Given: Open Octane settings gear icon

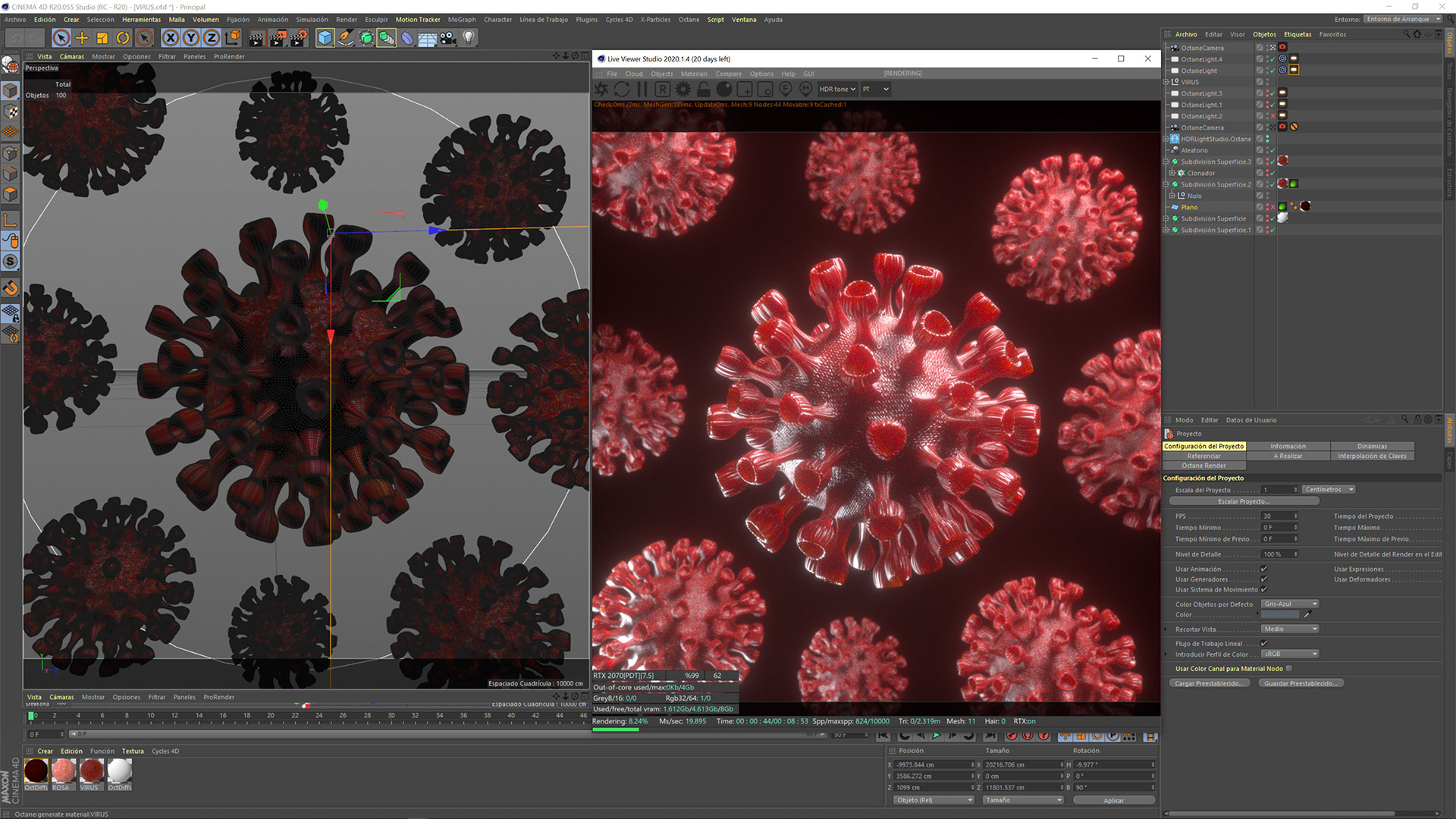Looking at the screenshot, I should (x=682, y=89).
